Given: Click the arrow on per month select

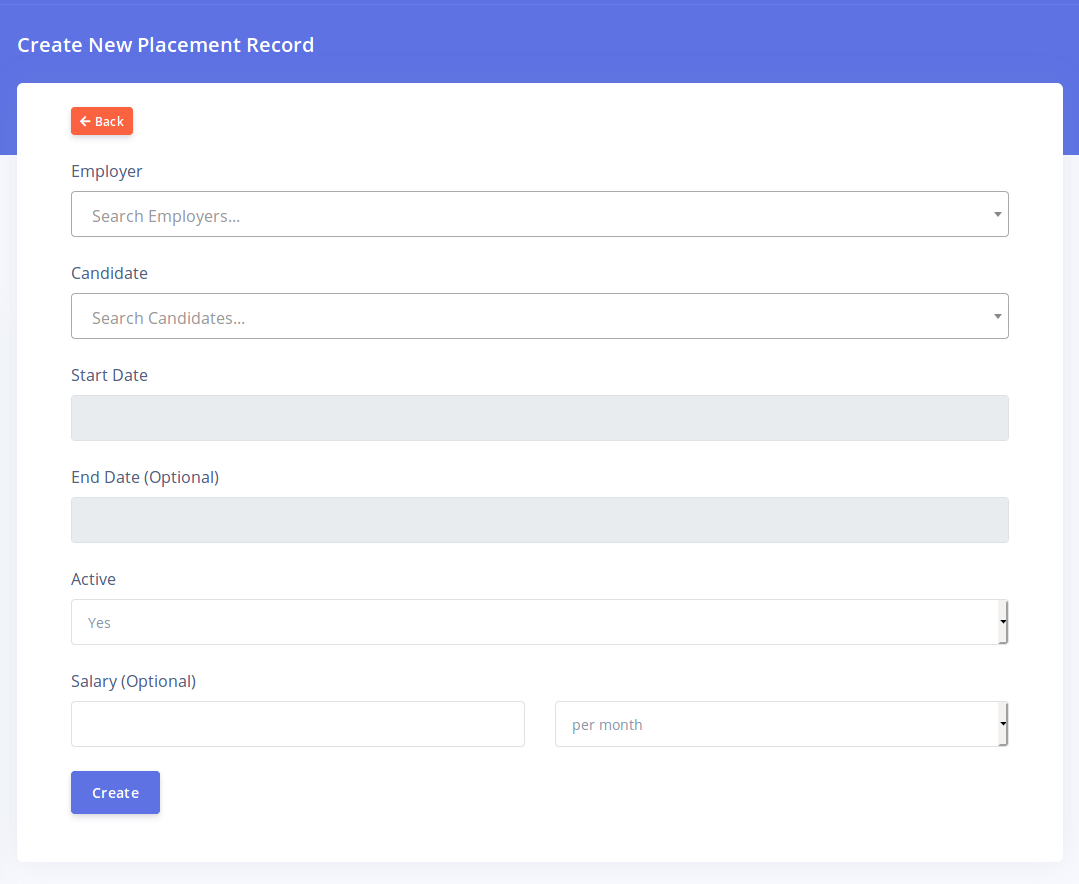Looking at the screenshot, I should point(1002,724).
